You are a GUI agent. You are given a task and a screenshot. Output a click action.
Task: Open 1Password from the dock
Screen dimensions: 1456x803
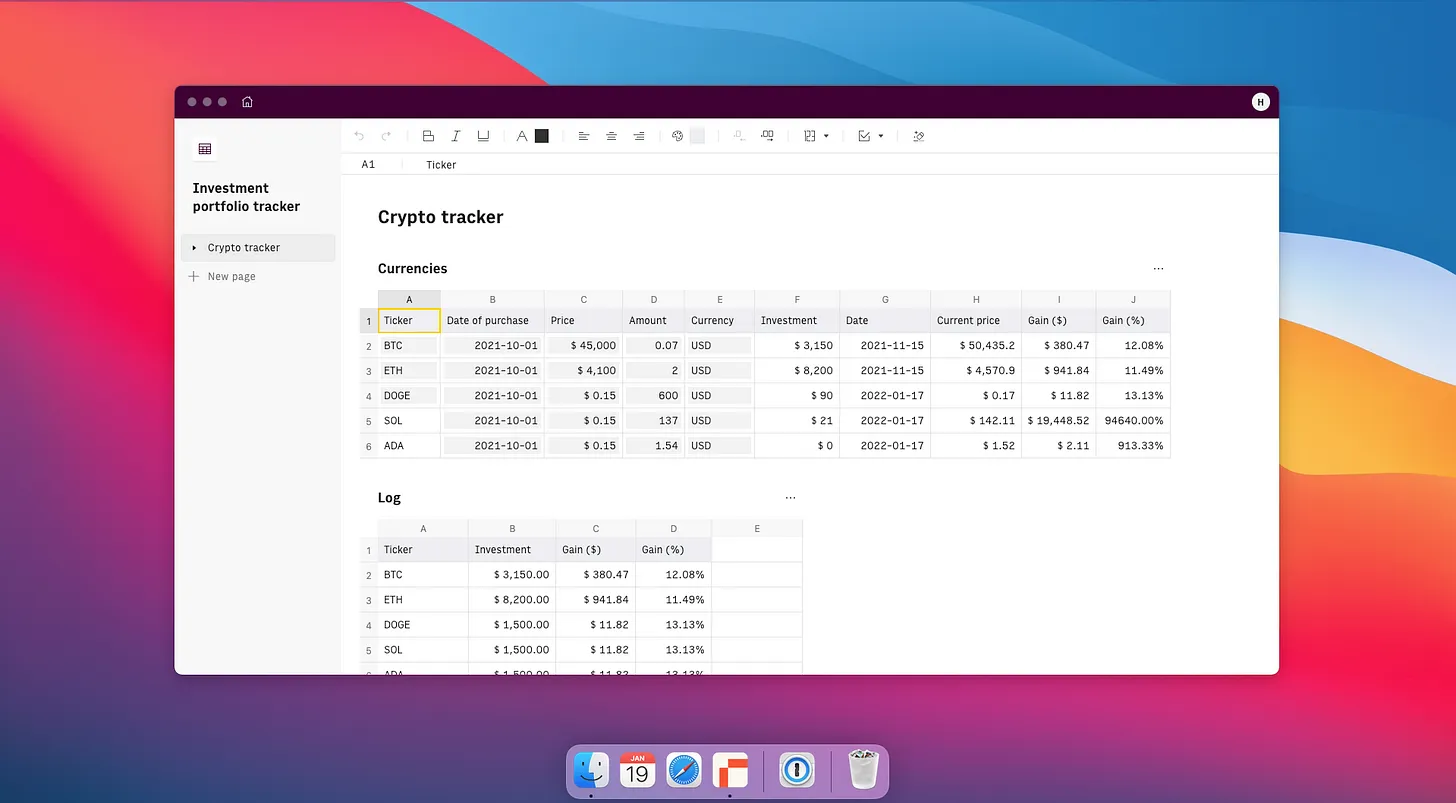[x=798, y=772]
